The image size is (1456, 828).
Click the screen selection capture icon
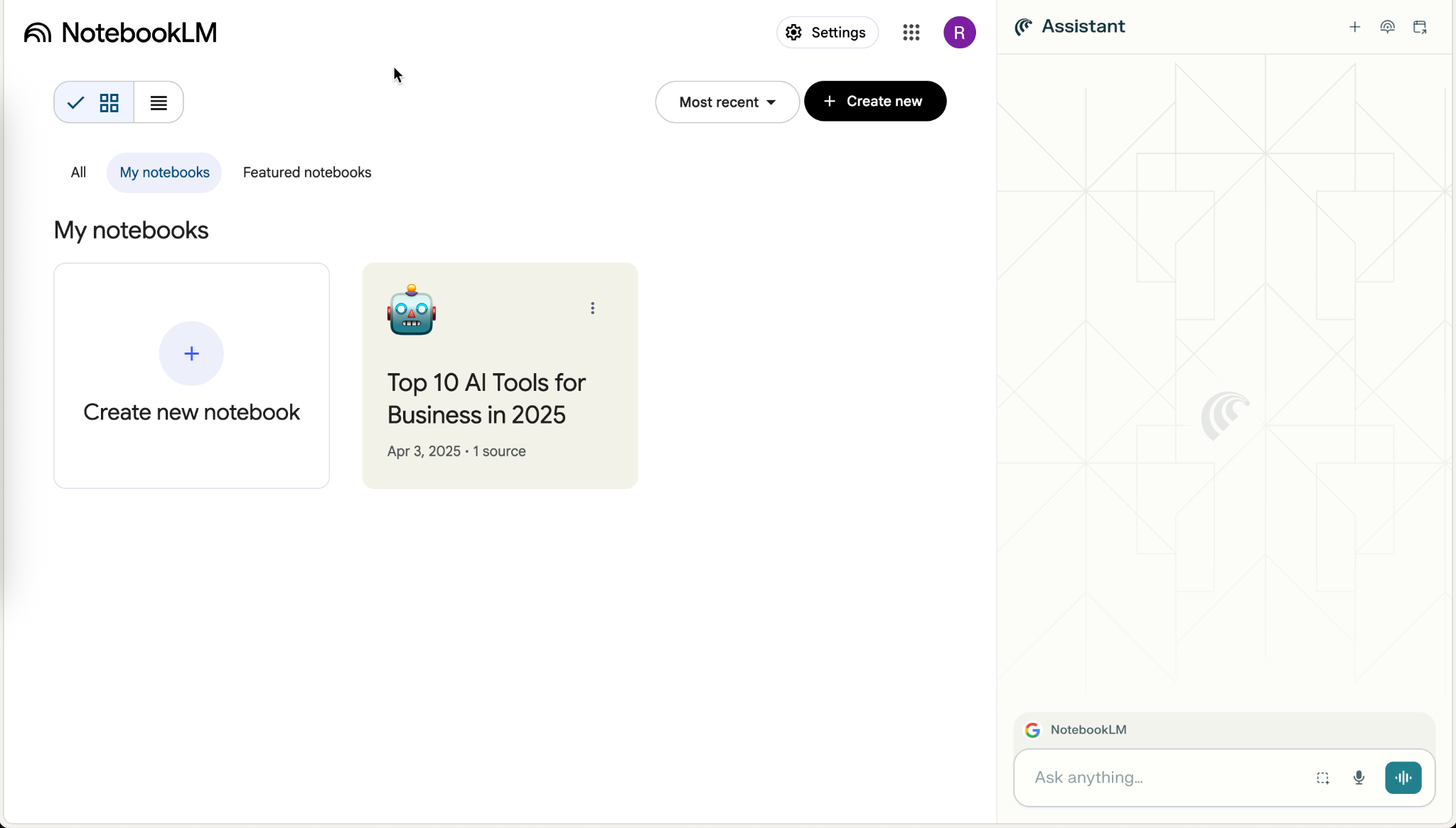[x=1322, y=778]
